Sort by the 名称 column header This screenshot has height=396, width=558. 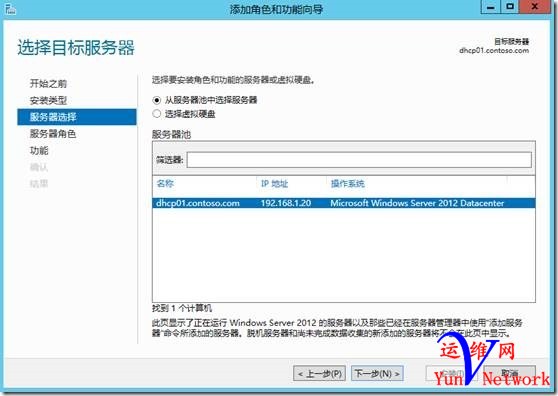coord(165,184)
